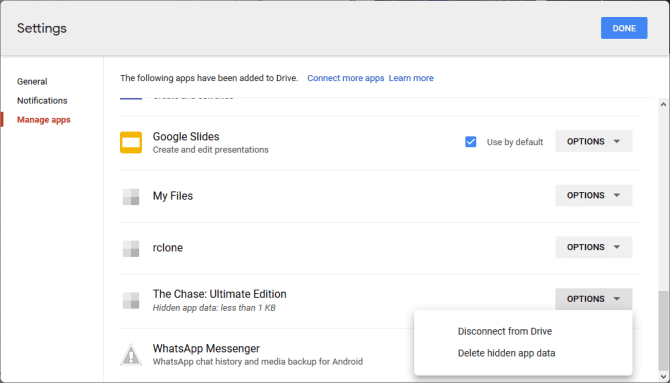Click the My Files app name
Viewport: 670px width, 383px height.
point(173,196)
